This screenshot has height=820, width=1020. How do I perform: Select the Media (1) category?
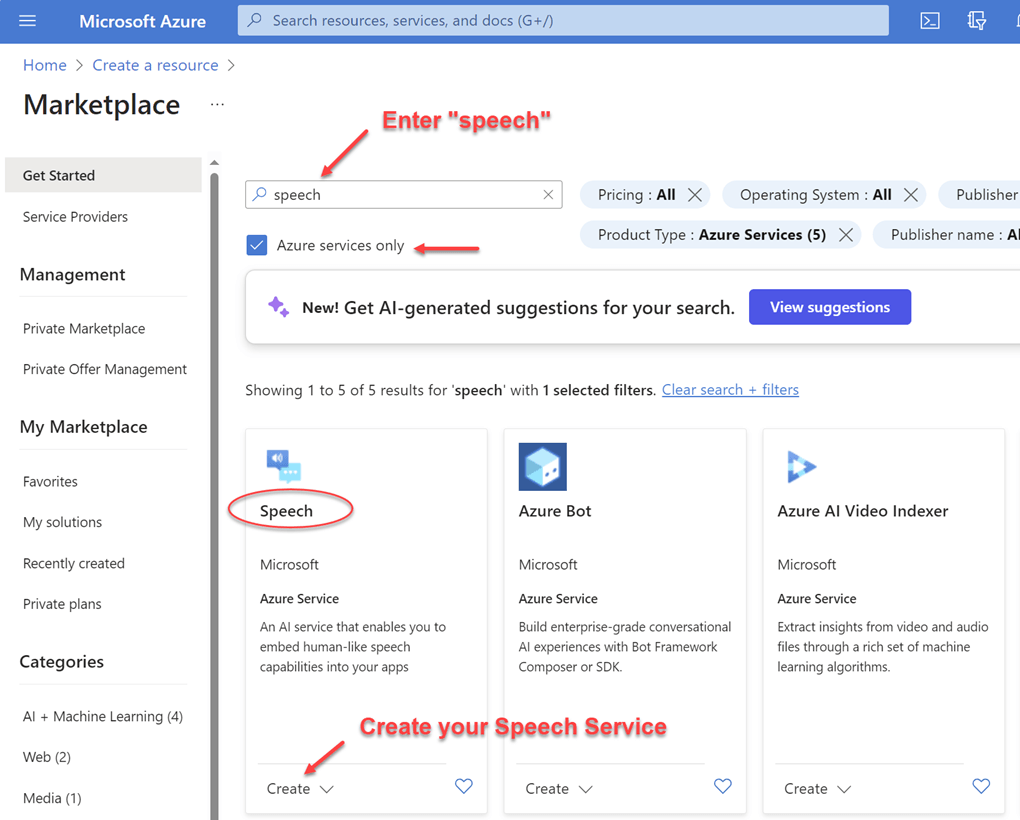pyautogui.click(x=52, y=798)
